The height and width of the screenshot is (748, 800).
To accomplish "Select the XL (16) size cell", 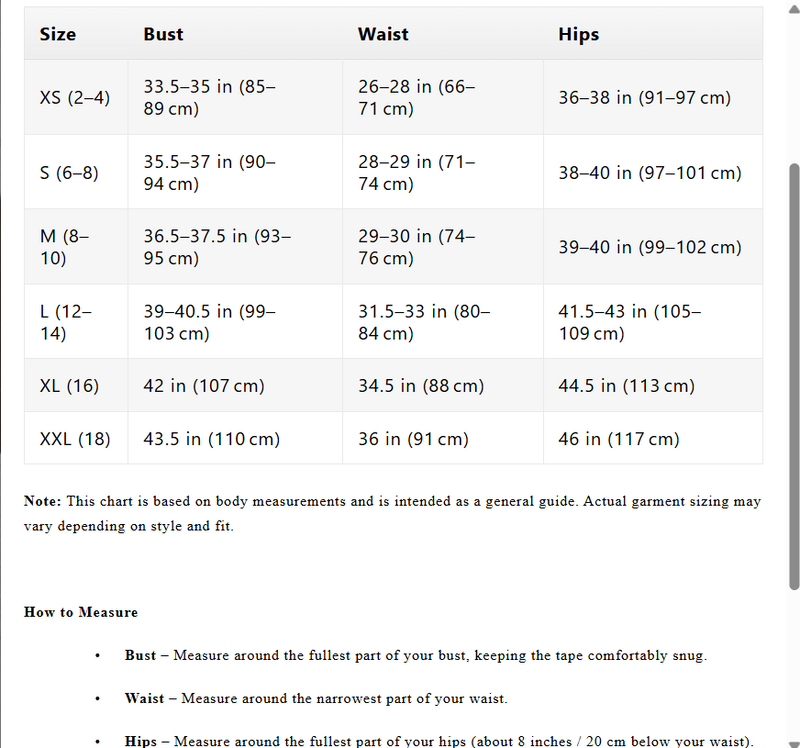I will 69,386.
